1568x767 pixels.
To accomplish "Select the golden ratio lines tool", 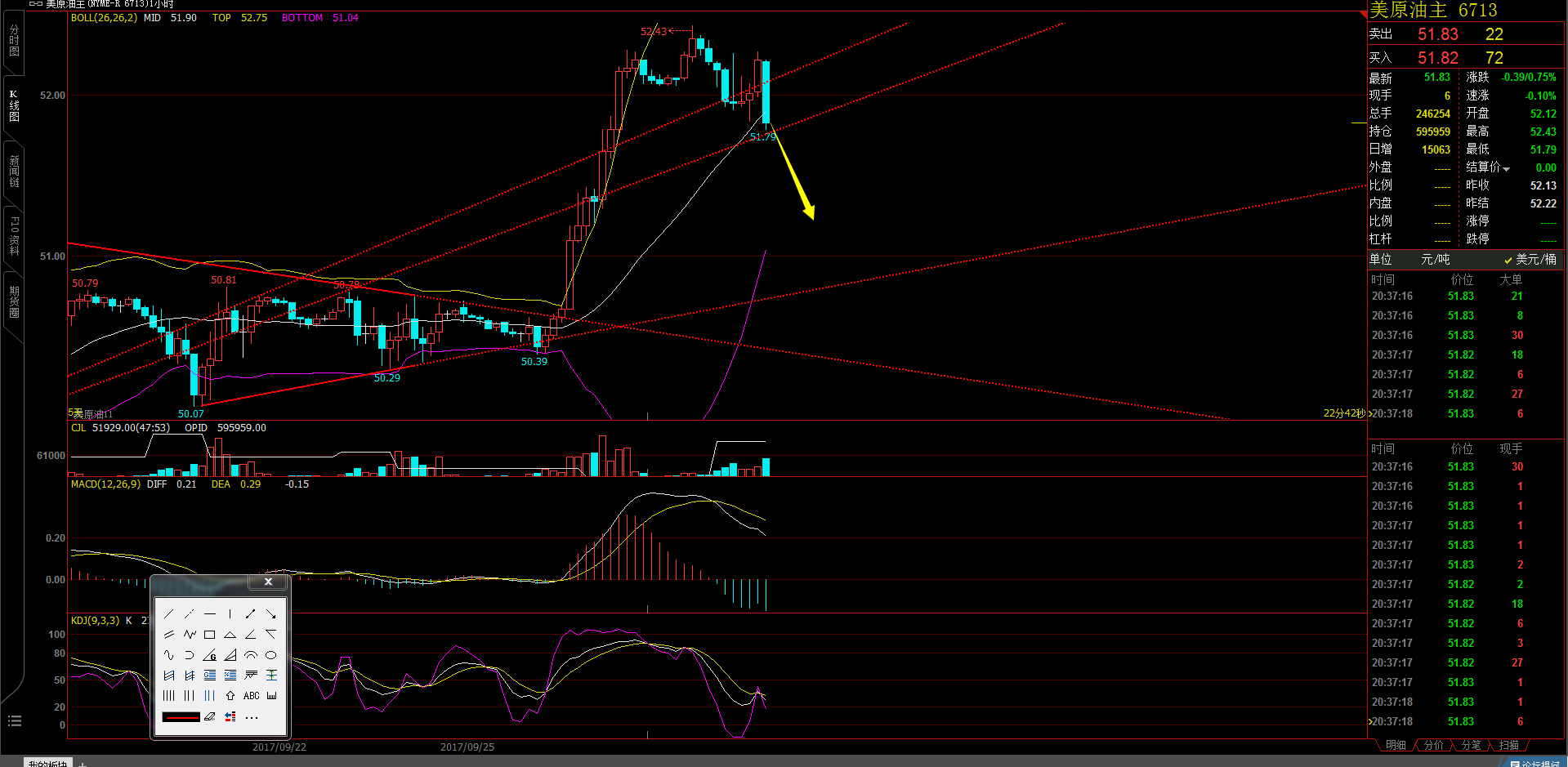I will (210, 675).
